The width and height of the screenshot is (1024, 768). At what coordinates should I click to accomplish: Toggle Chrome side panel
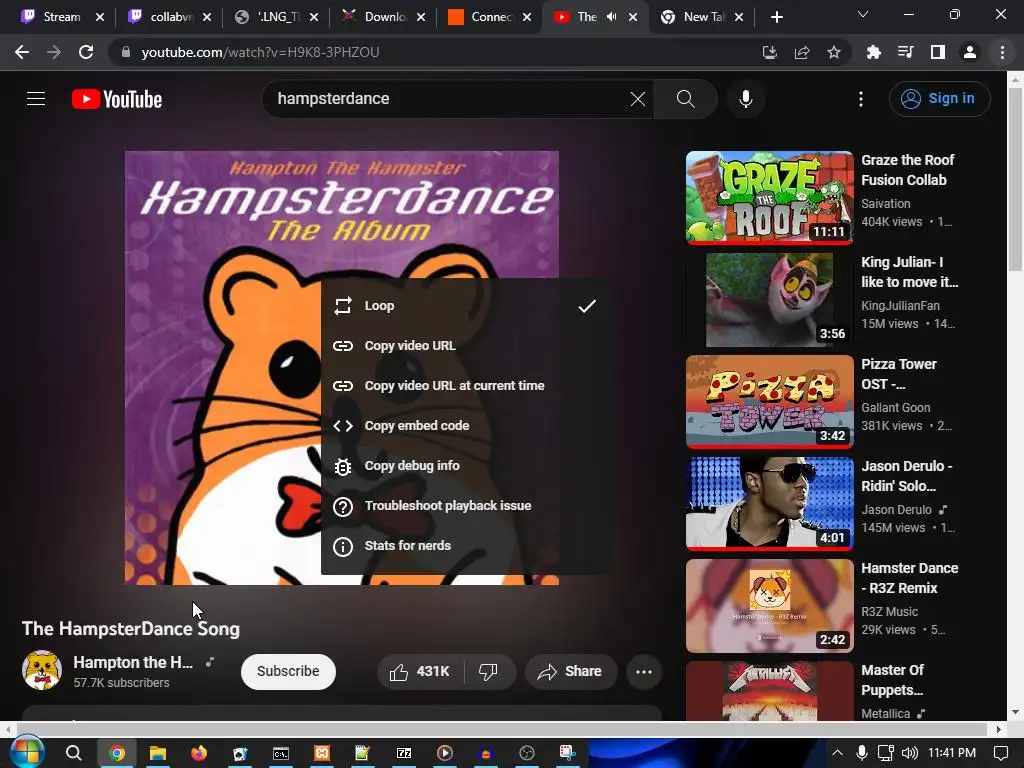pos(938,52)
